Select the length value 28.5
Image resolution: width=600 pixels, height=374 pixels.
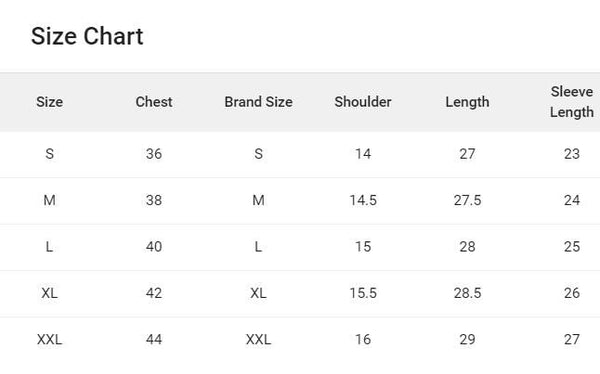pyautogui.click(x=467, y=293)
